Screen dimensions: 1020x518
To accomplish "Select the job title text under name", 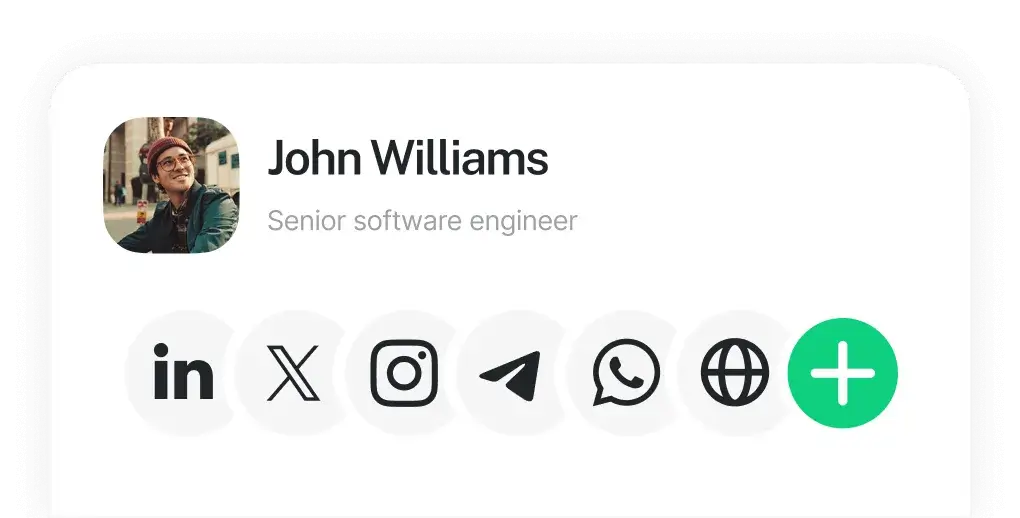I will (422, 221).
